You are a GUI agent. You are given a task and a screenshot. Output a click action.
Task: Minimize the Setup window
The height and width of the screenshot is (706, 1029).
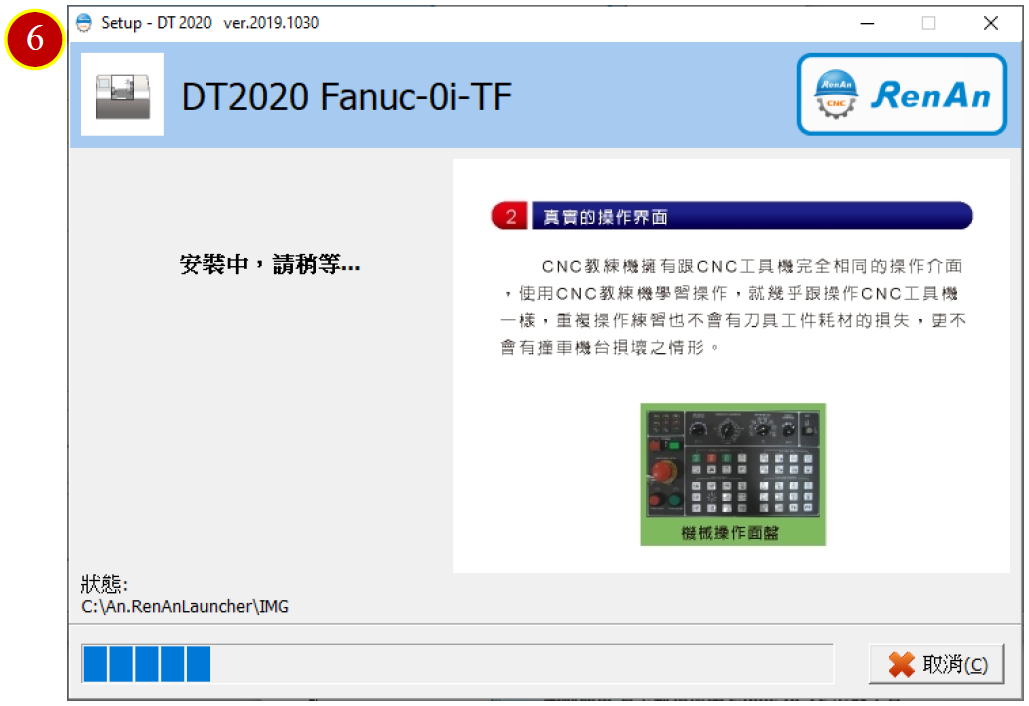click(868, 24)
